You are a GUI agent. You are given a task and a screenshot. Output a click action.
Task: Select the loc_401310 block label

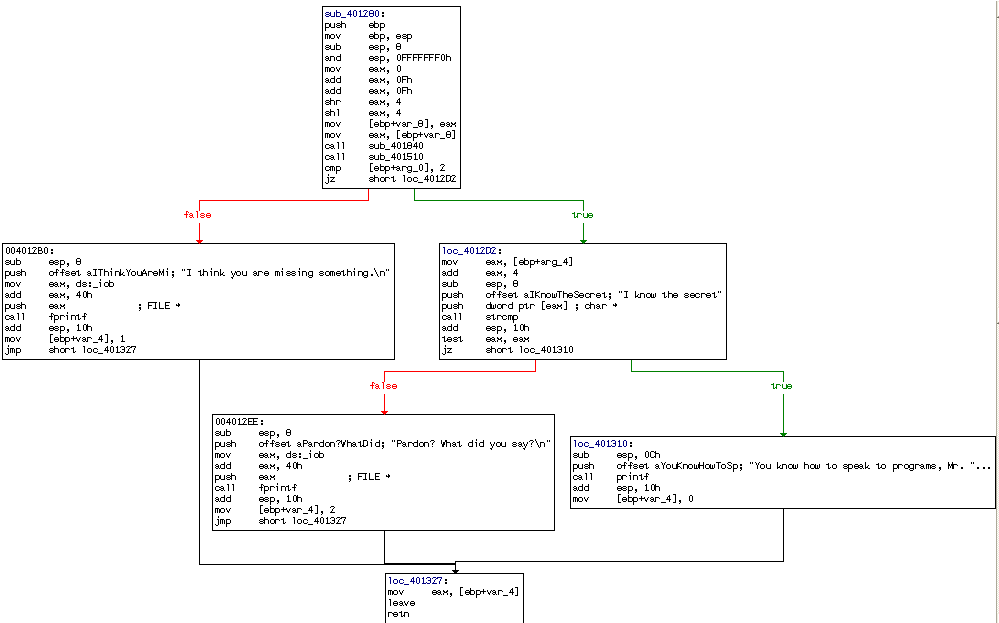click(603, 444)
